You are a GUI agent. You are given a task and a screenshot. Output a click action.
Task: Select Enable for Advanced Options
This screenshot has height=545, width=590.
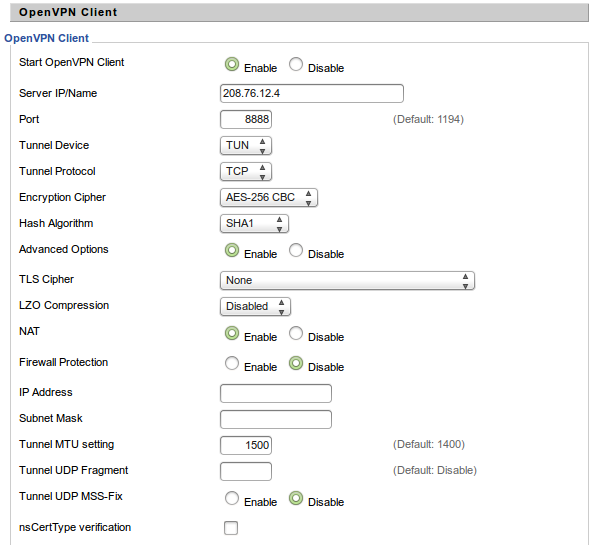pos(232,250)
